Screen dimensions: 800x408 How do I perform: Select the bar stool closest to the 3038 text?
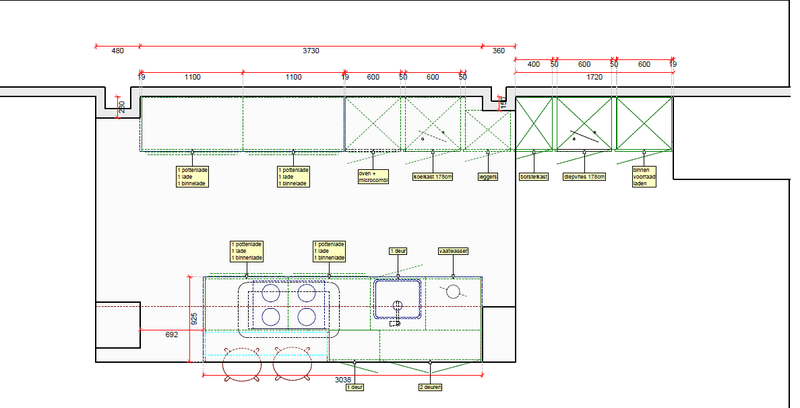pos(292,364)
